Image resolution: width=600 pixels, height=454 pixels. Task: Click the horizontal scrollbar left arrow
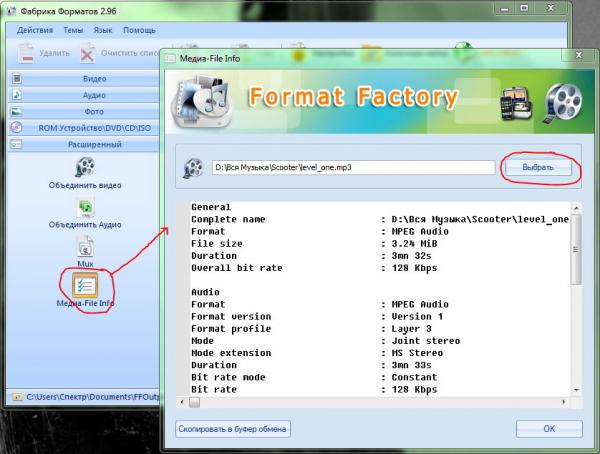click(x=182, y=402)
